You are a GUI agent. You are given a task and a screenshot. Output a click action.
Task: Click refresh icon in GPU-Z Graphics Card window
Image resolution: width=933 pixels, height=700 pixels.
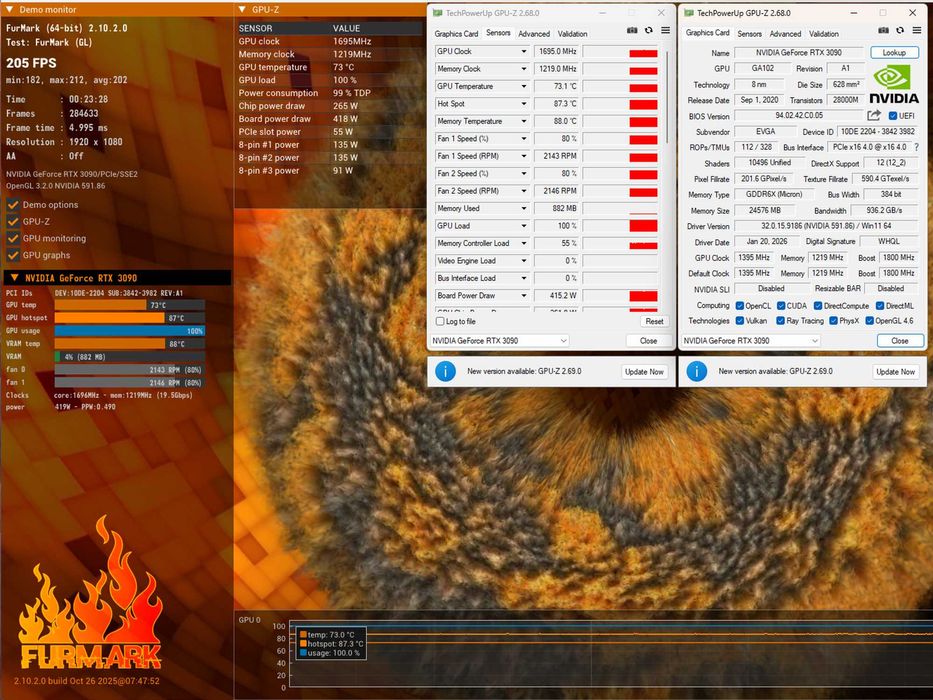point(900,30)
